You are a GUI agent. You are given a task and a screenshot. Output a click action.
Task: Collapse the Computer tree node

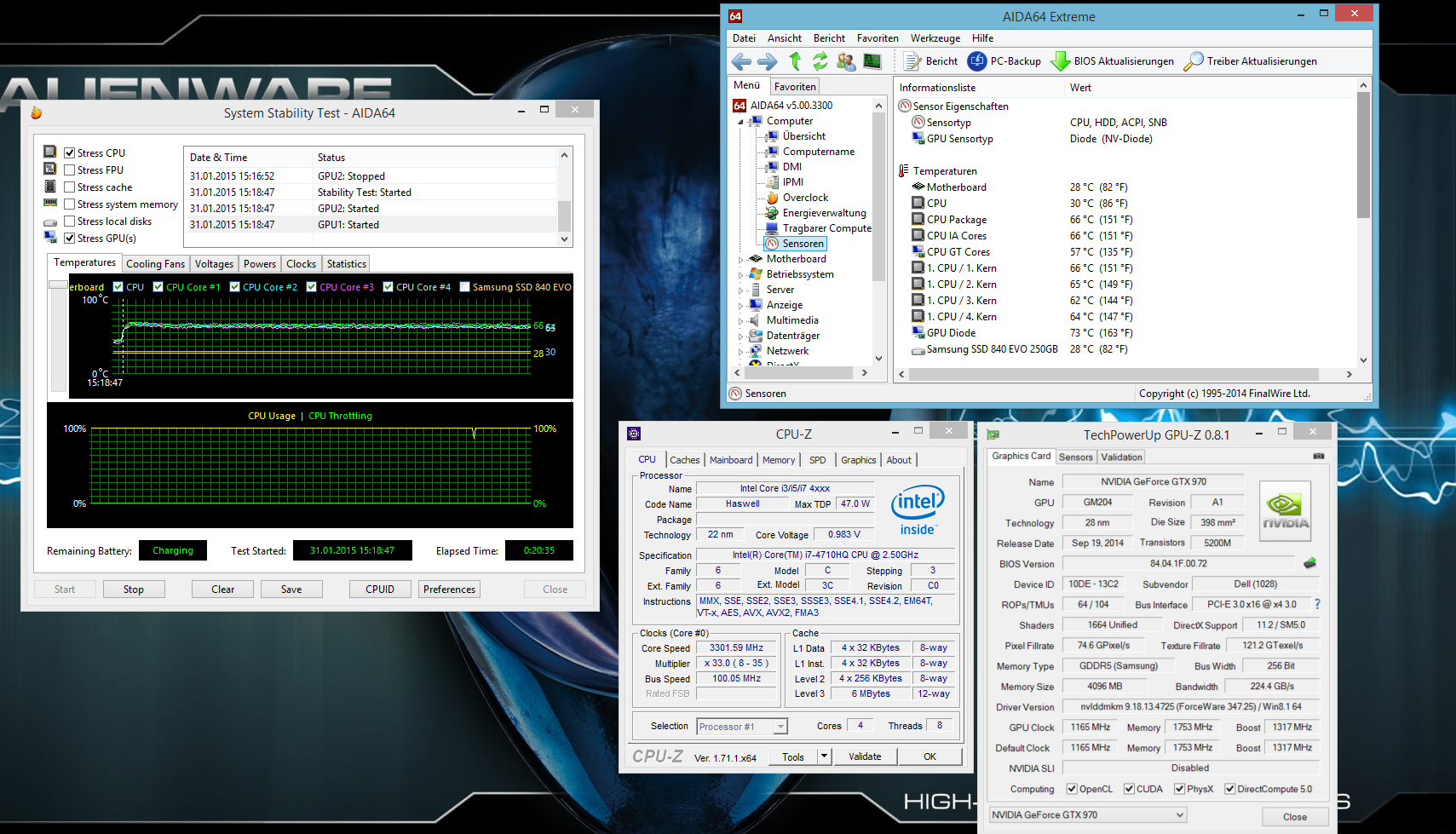[740, 122]
